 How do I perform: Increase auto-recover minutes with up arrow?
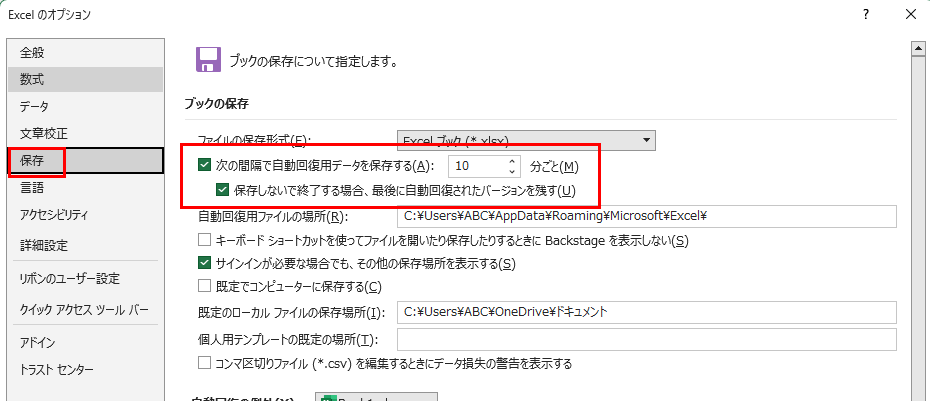coord(512,161)
